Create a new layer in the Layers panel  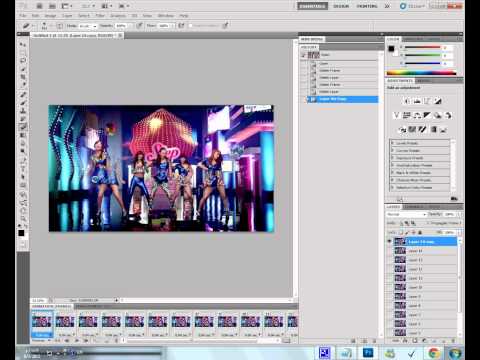point(444,341)
